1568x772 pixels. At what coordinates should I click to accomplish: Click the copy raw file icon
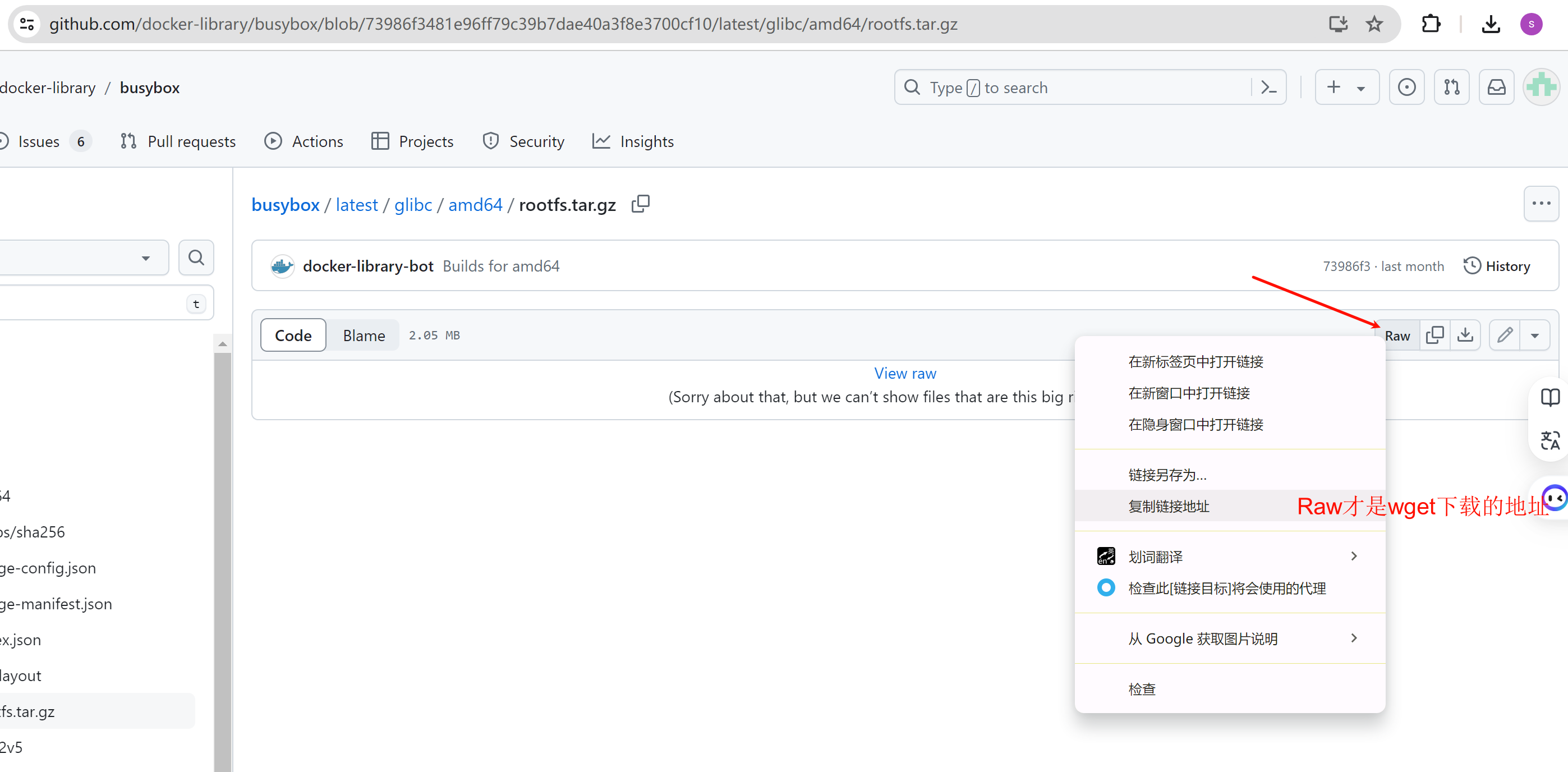(1434, 335)
